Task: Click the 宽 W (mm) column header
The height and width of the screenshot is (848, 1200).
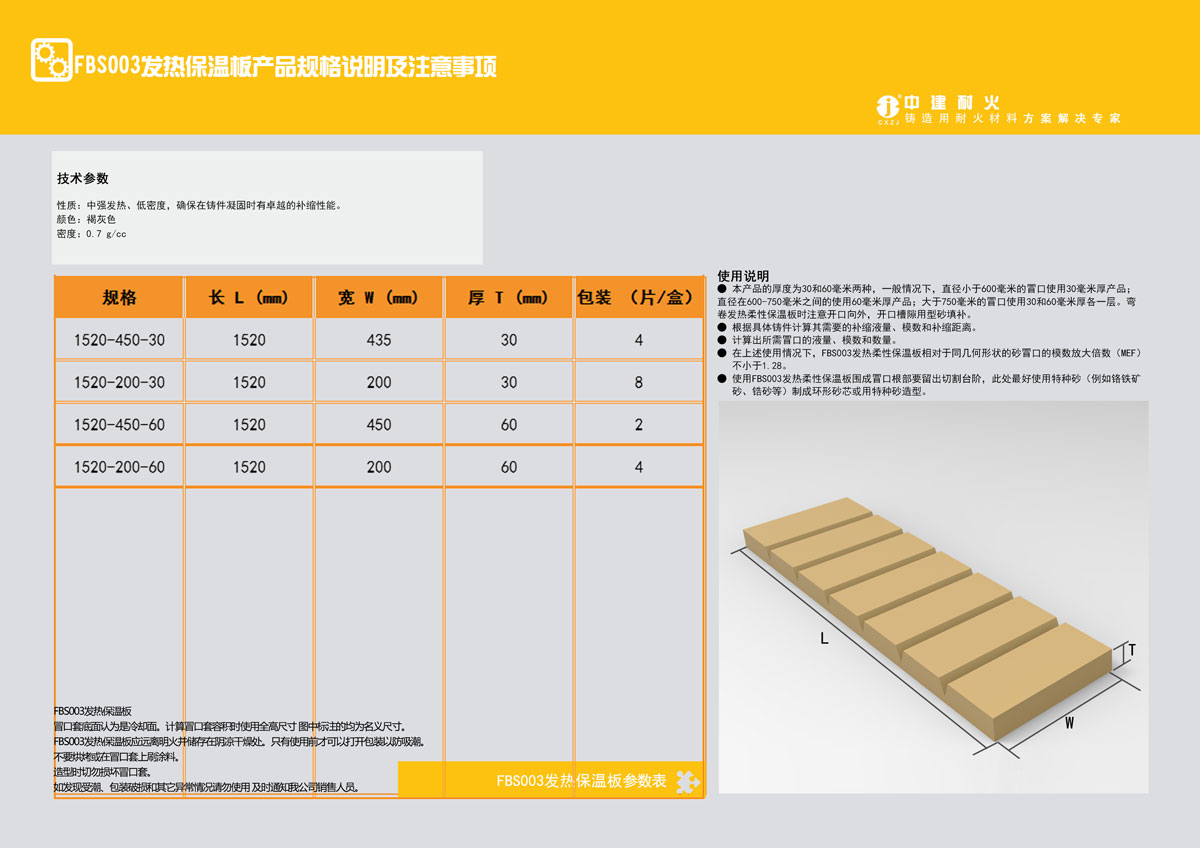Action: [x=379, y=298]
